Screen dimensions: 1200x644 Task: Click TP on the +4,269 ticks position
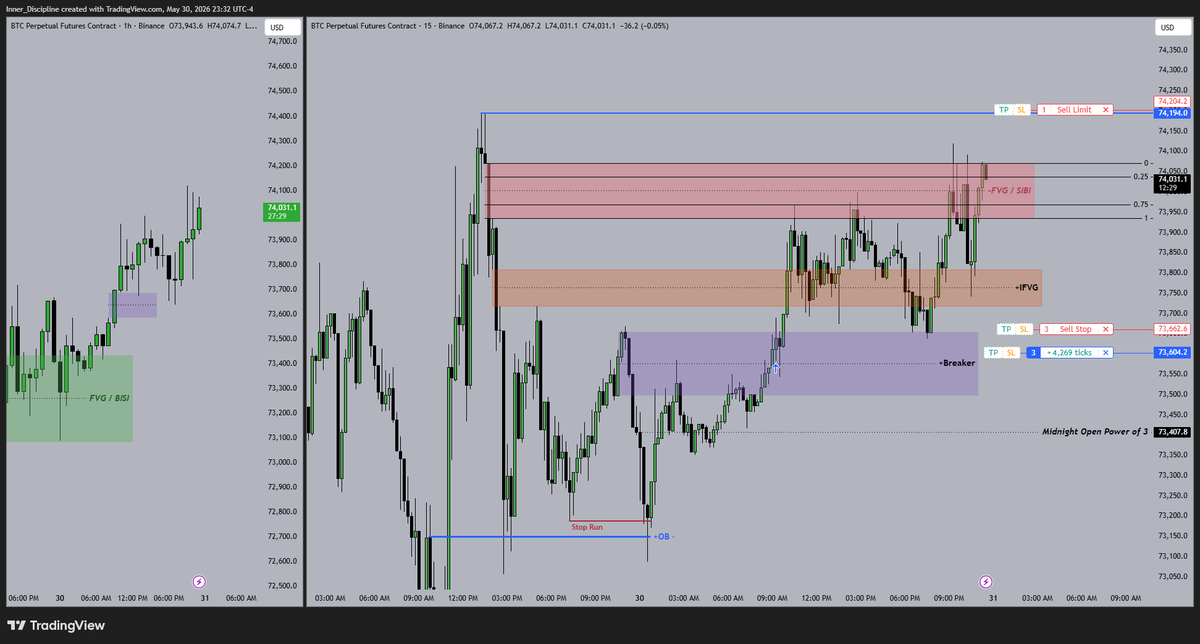point(993,352)
